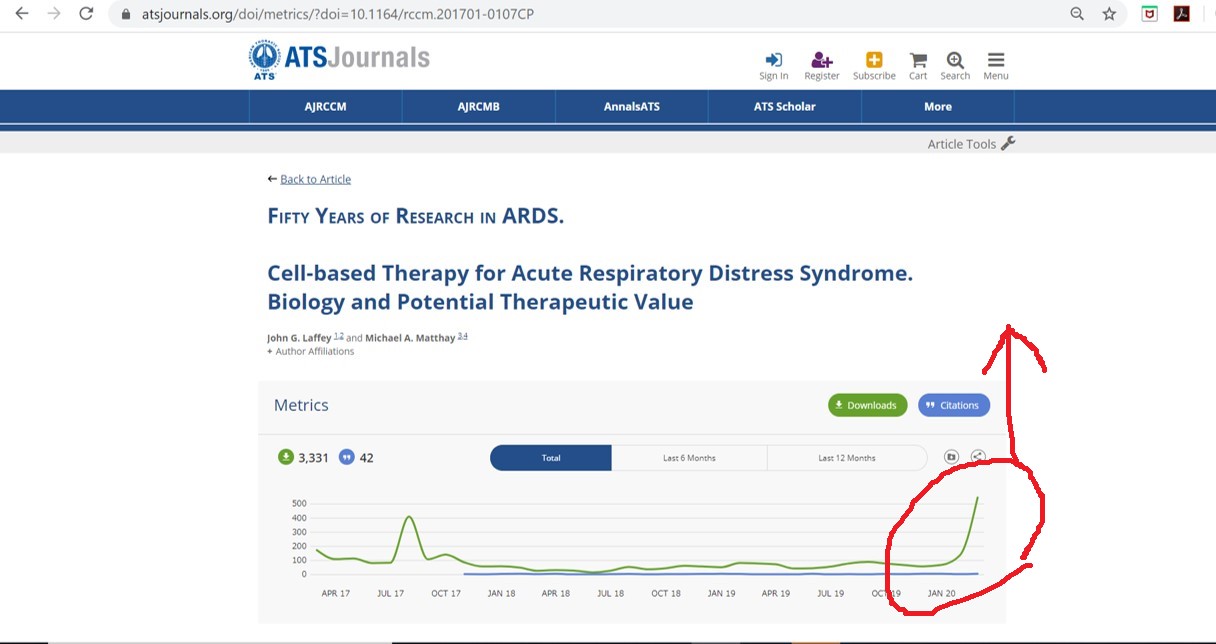Switch to the Last 6 Months tab
The height and width of the screenshot is (644, 1216).
(689, 458)
